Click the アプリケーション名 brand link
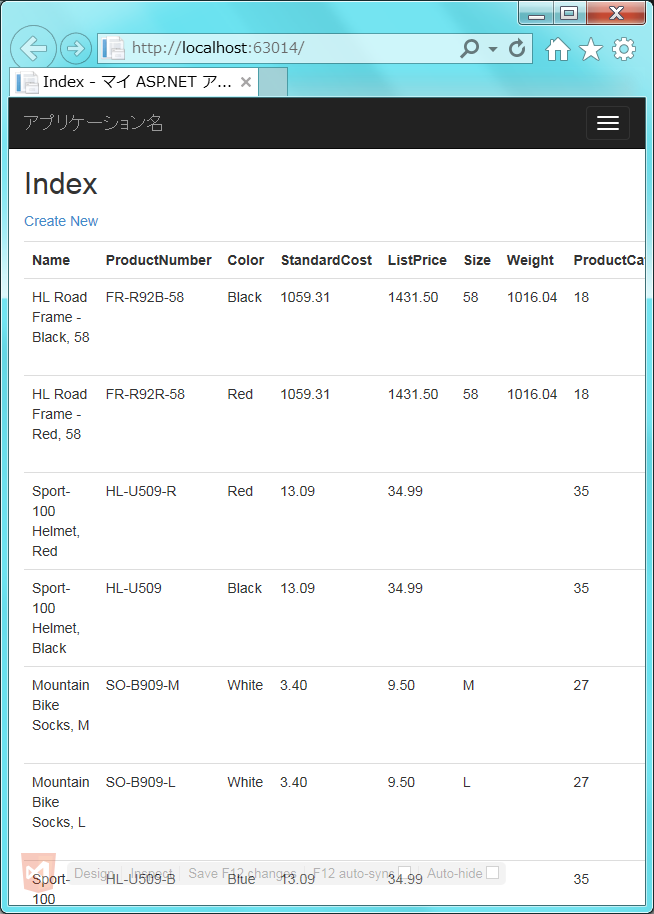Image resolution: width=654 pixels, height=914 pixels. pyautogui.click(x=93, y=123)
